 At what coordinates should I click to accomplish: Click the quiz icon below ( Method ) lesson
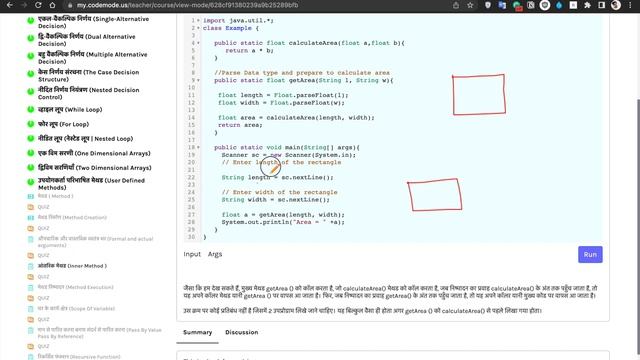pos(31,207)
